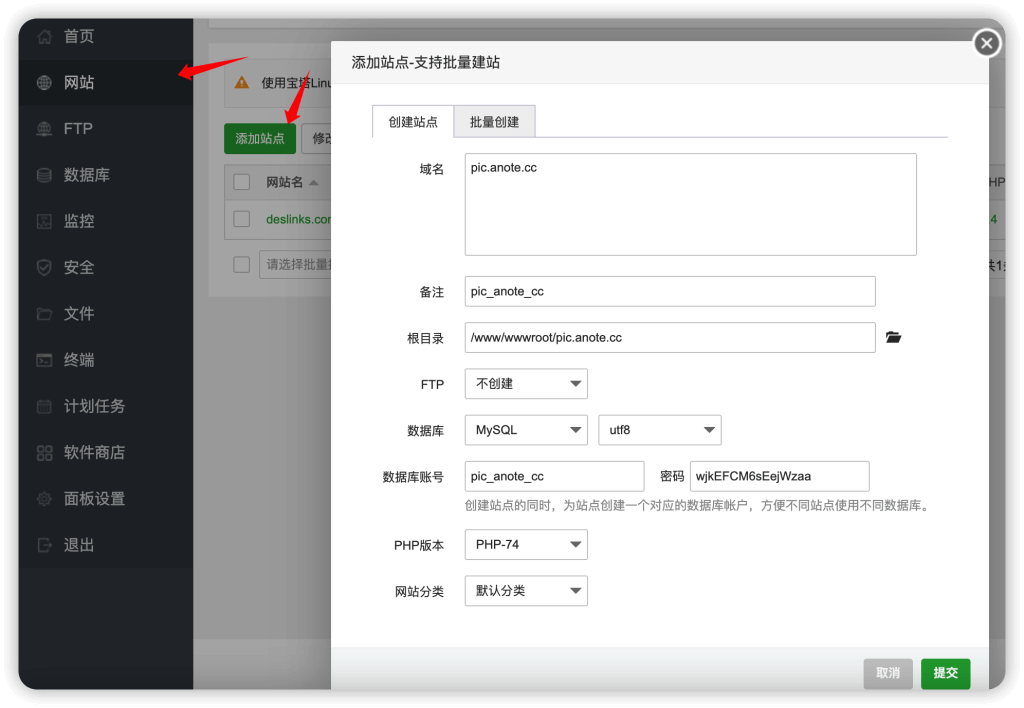The height and width of the screenshot is (708, 1024).
Task: Open the 首页 homepage from sidebar
Action: tap(70, 36)
